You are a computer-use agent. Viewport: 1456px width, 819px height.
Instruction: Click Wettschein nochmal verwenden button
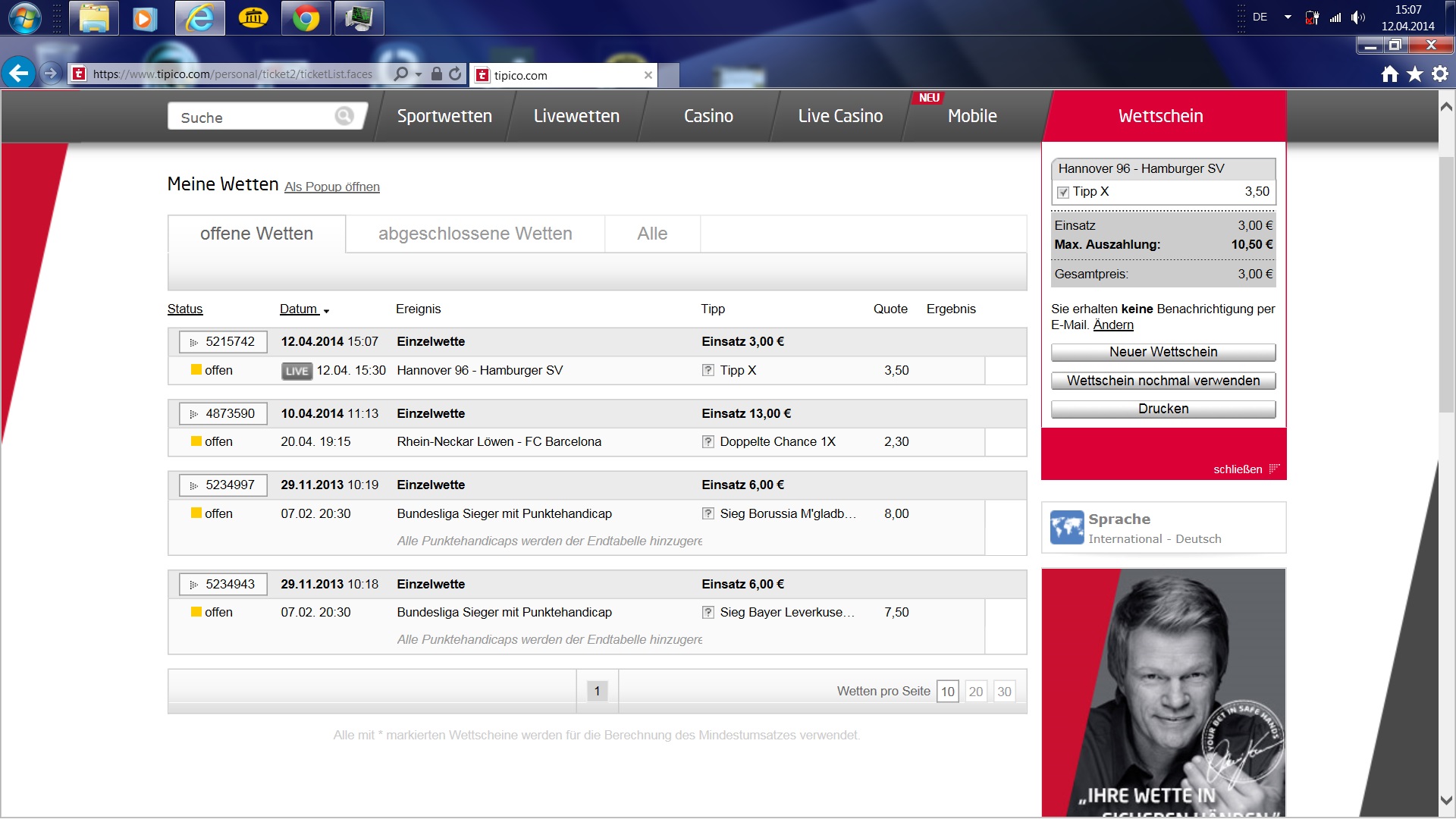tap(1163, 381)
